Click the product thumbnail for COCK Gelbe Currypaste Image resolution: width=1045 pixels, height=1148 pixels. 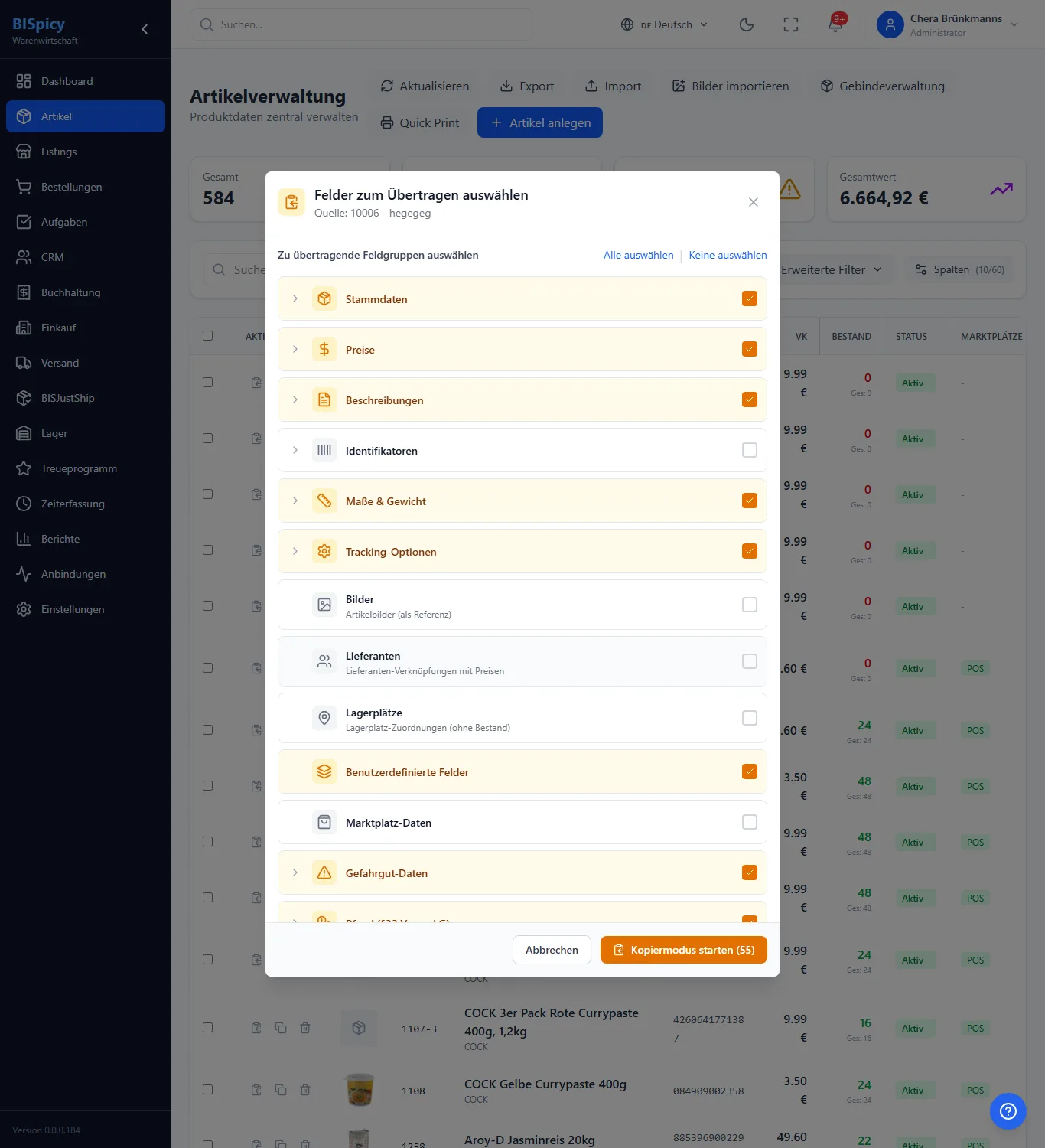pos(359,1090)
